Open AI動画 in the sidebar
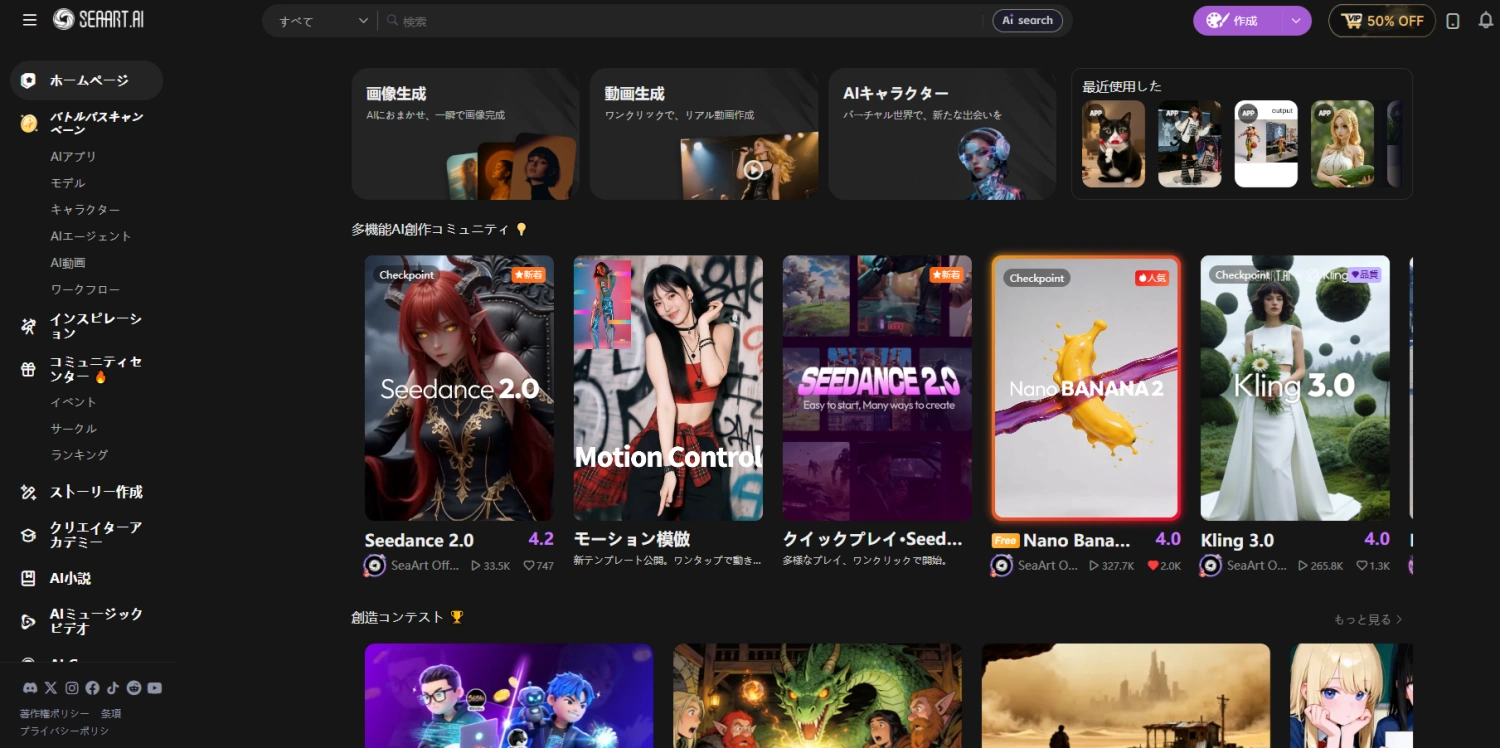This screenshot has width=1500, height=748. 68,263
